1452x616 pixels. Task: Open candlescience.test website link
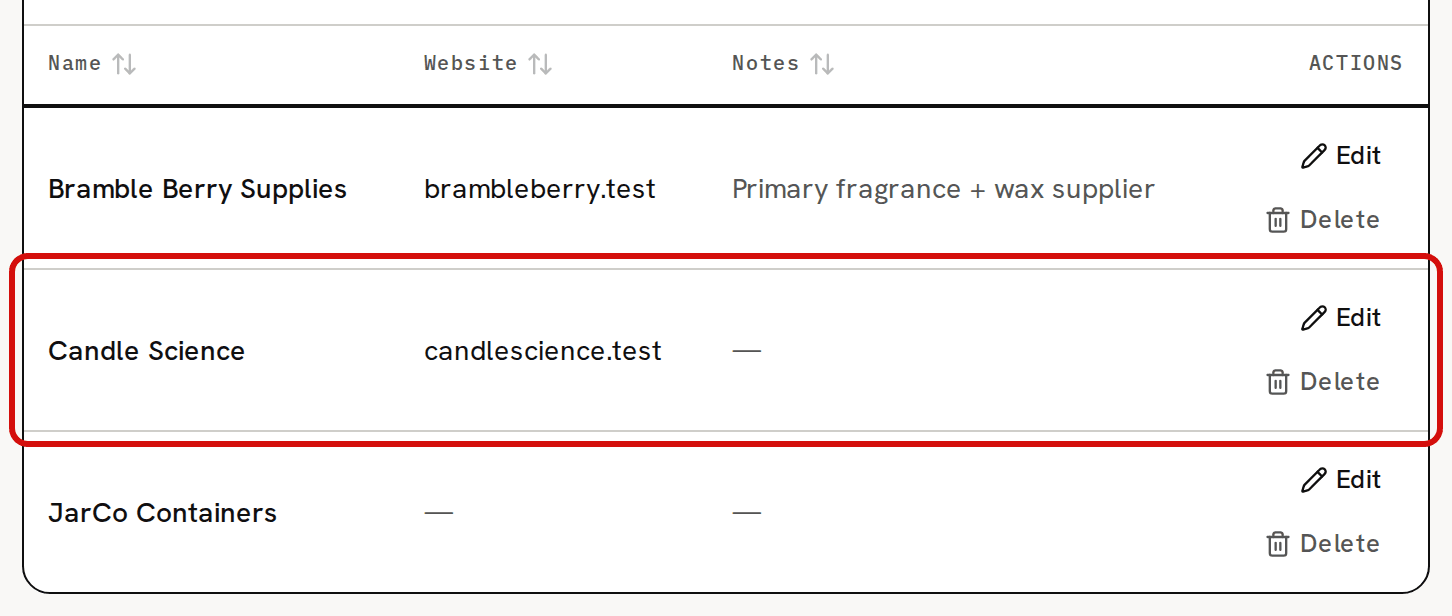click(x=543, y=351)
